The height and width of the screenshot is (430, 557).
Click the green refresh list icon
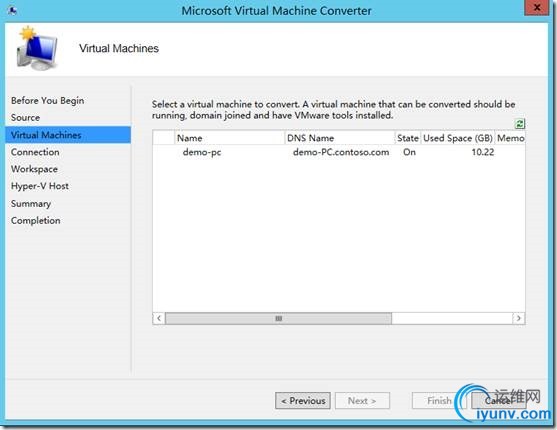[520, 124]
